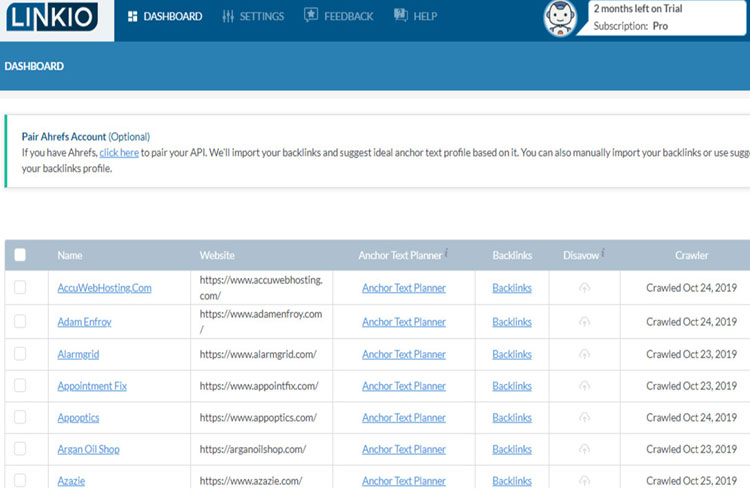Check the Appoptics row checkbox
This screenshot has width=750, height=500.
[x=20, y=417]
